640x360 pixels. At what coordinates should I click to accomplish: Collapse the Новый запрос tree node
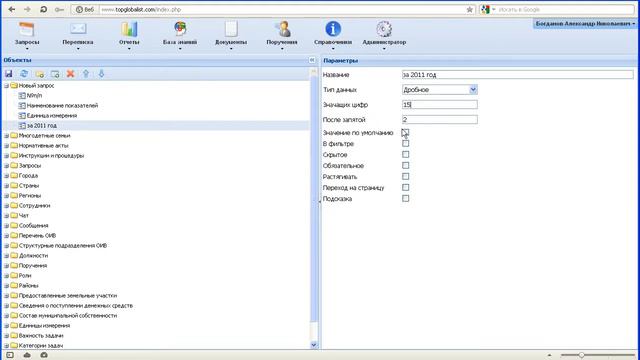(6, 86)
